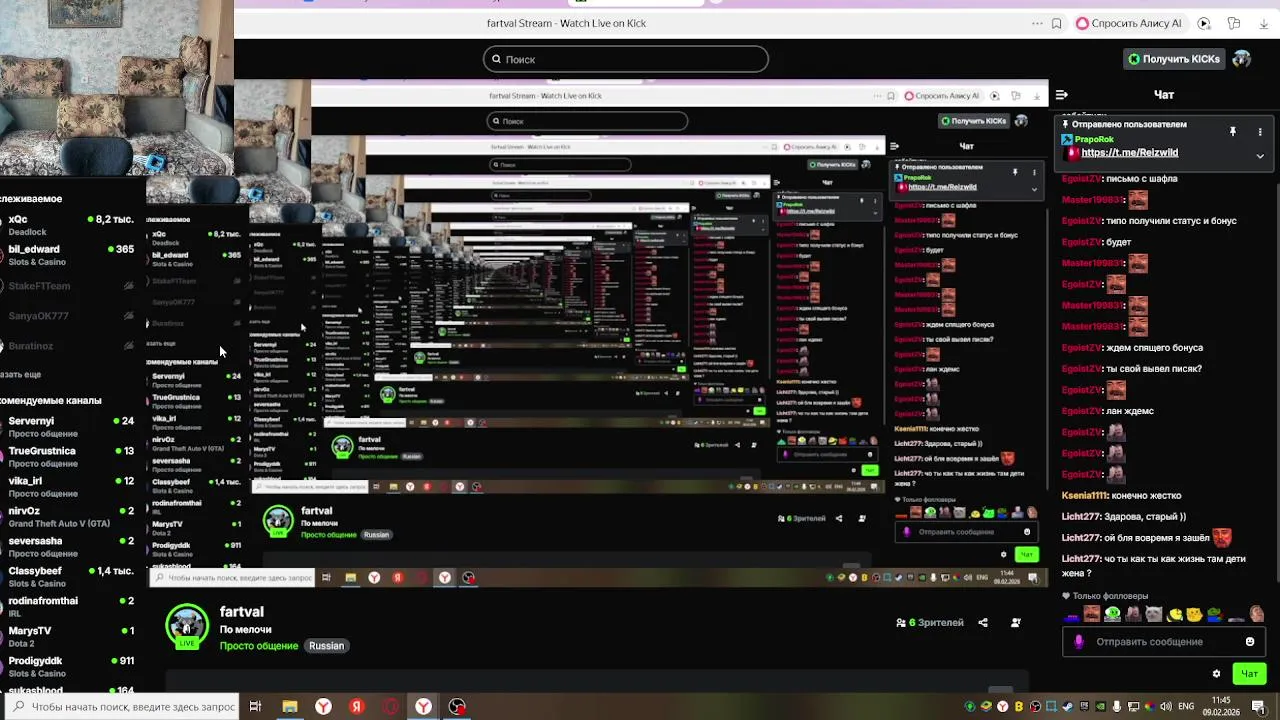The image size is (1280, 720).
Task: Click the Поиск search field on Kick
Action: click(626, 59)
